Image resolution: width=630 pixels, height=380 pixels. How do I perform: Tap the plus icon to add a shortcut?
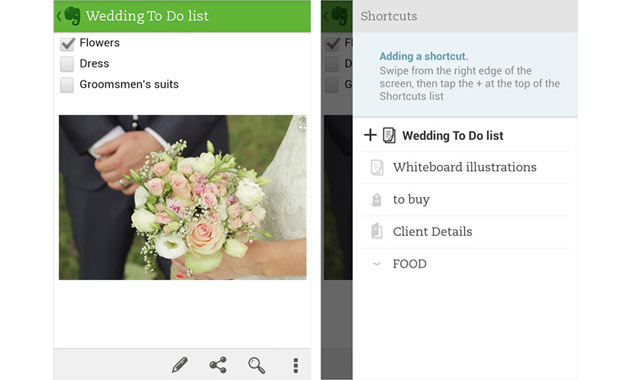click(370, 135)
